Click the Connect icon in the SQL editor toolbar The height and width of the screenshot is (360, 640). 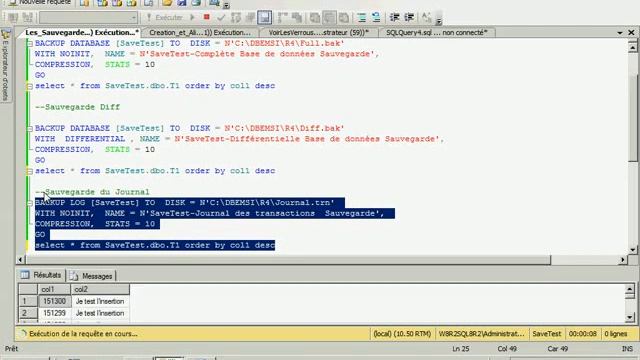pos(13,18)
